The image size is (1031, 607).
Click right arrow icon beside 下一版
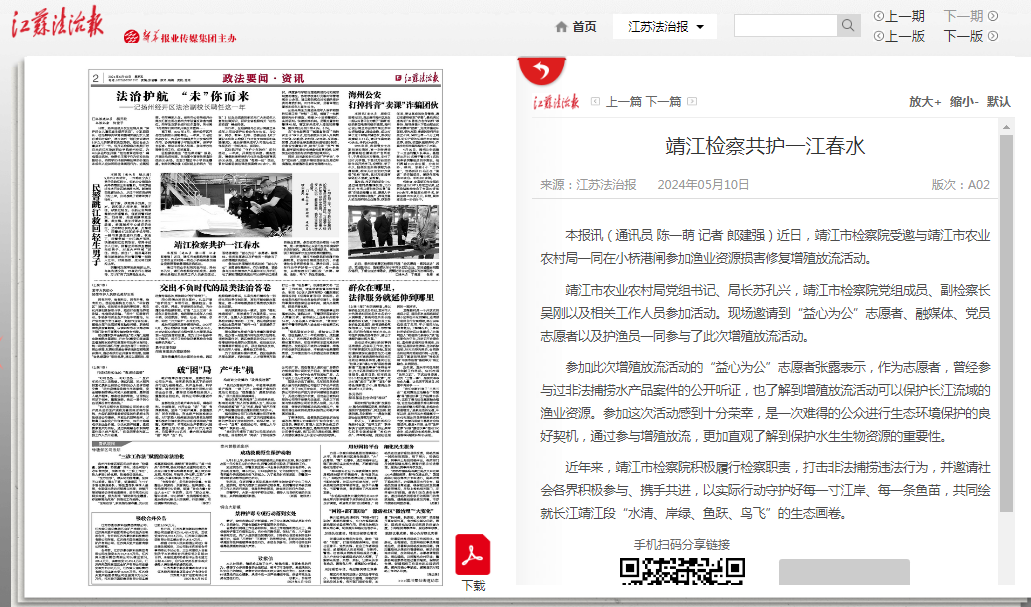993,36
